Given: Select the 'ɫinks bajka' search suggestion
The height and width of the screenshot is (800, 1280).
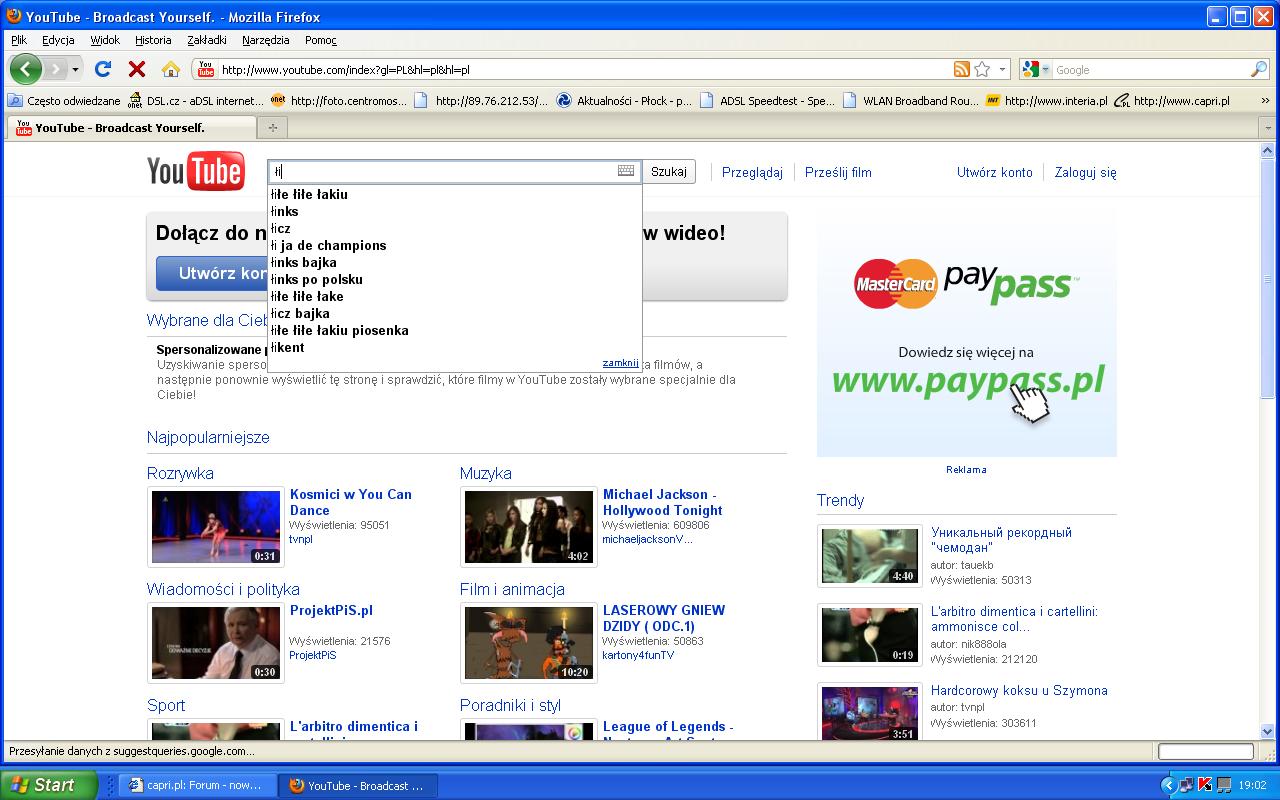Looking at the screenshot, I should (x=304, y=262).
